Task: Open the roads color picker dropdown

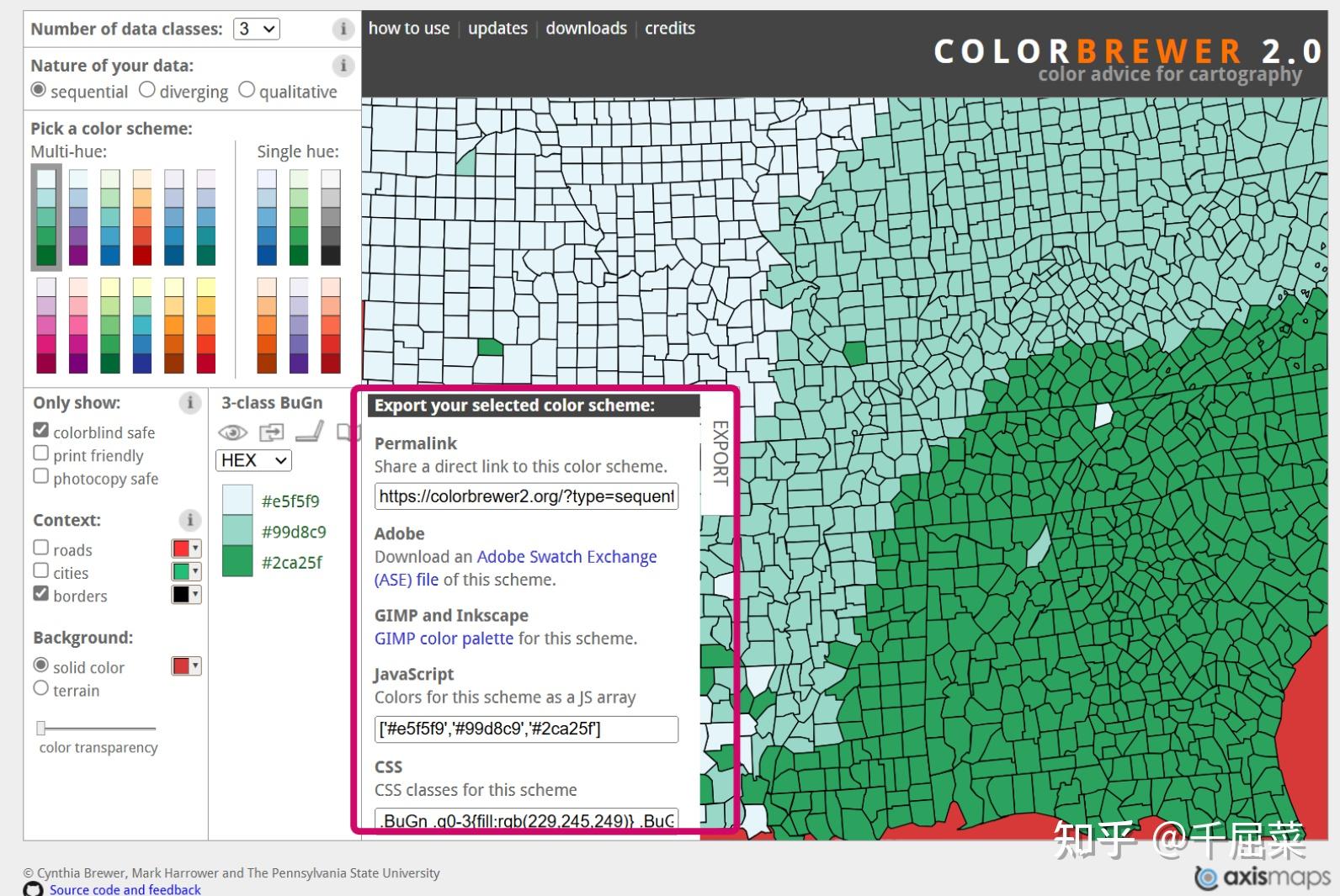Action: pos(186,549)
